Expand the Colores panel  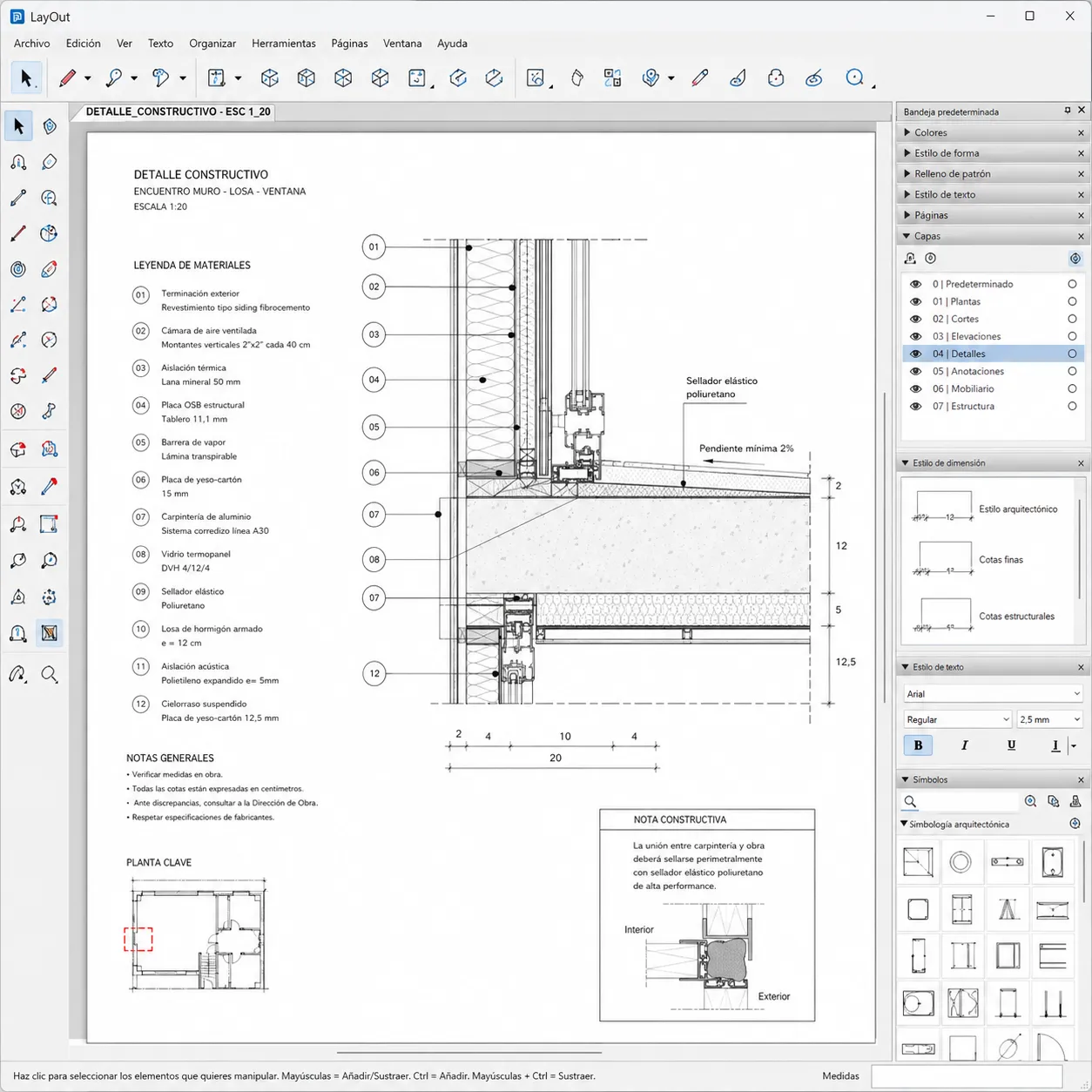tap(907, 132)
